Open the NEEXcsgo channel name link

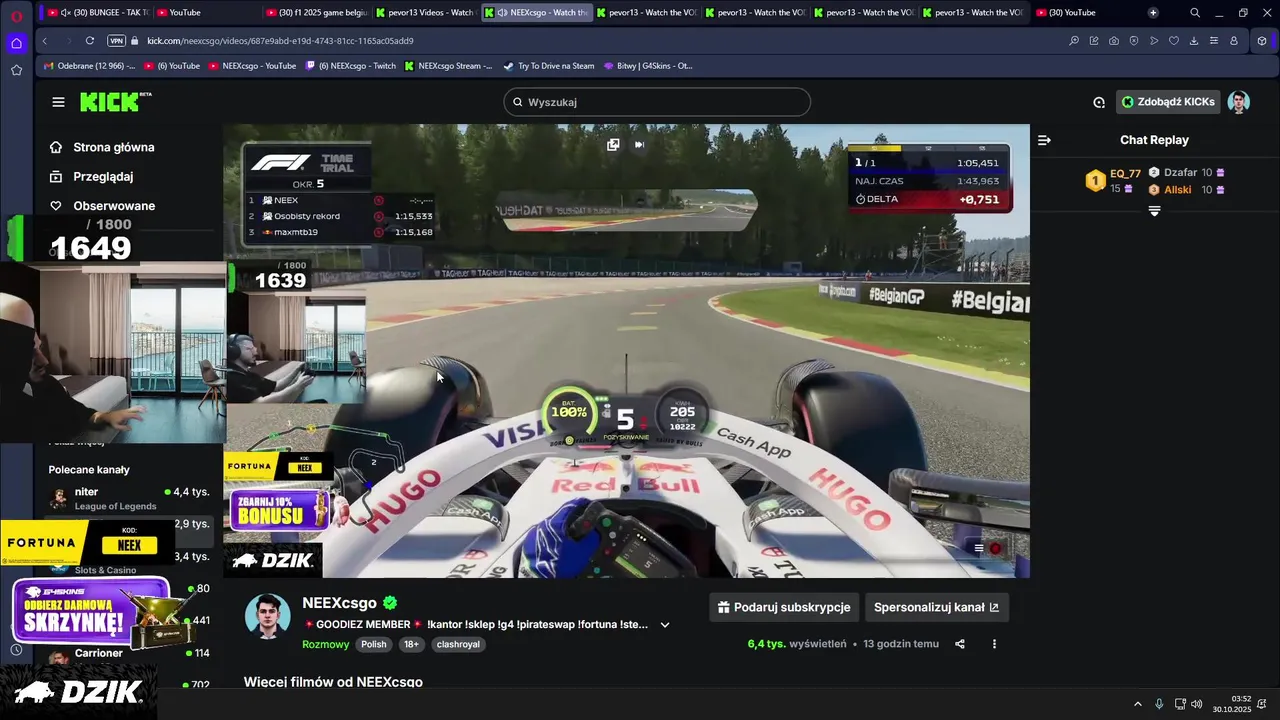339,603
